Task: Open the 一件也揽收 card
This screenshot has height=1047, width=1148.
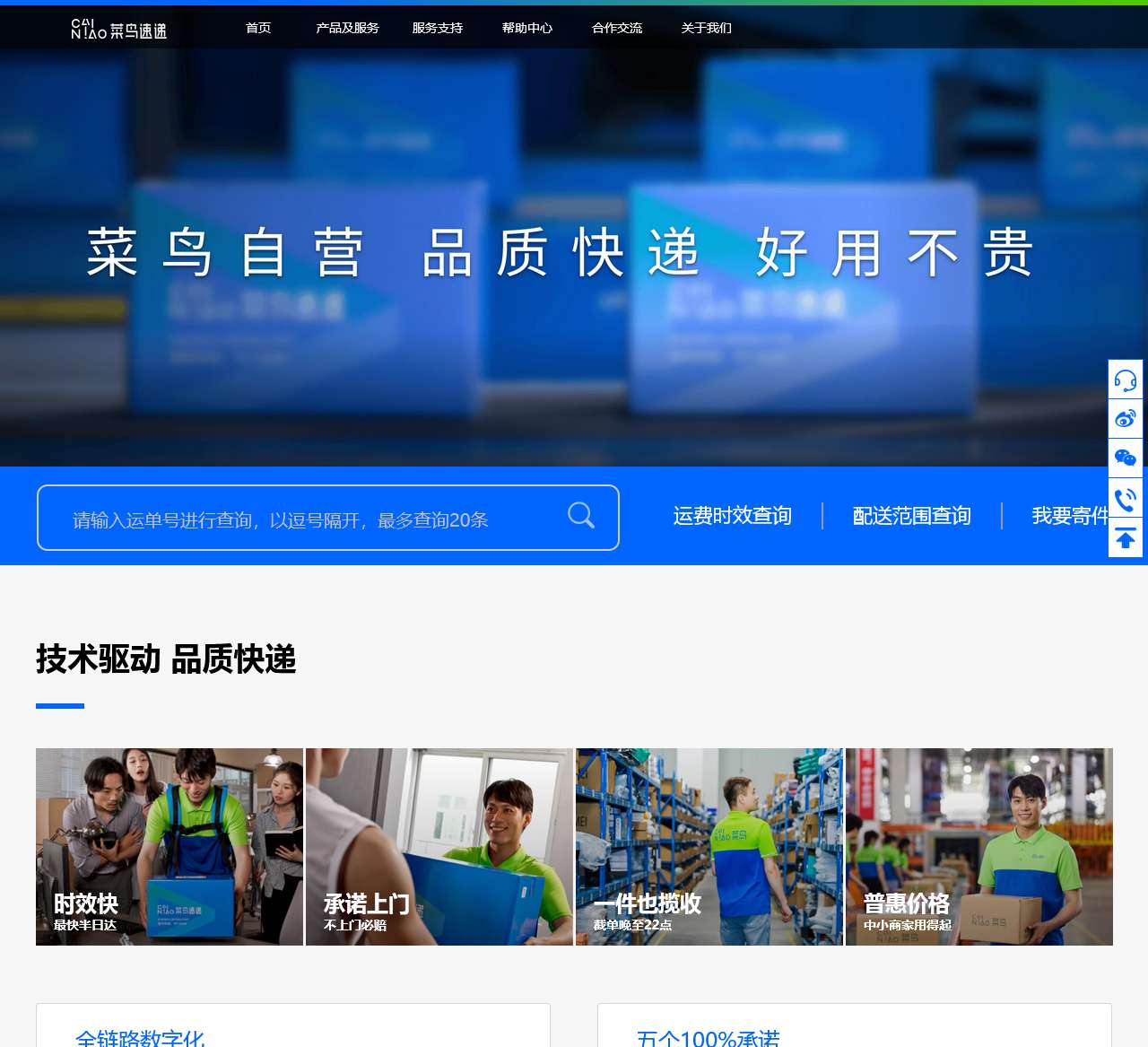Action: [709, 847]
